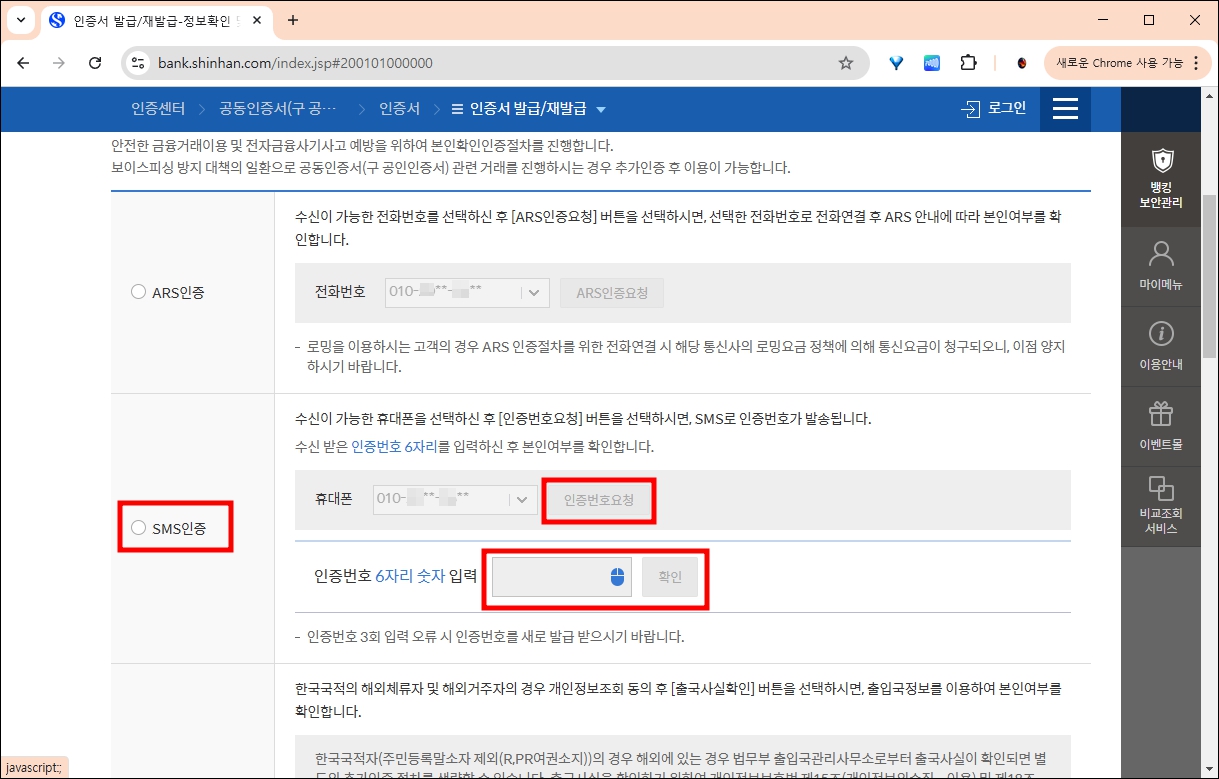This screenshot has width=1219, height=779.
Task: Click the bookmark star in the address bar
Action: point(845,62)
